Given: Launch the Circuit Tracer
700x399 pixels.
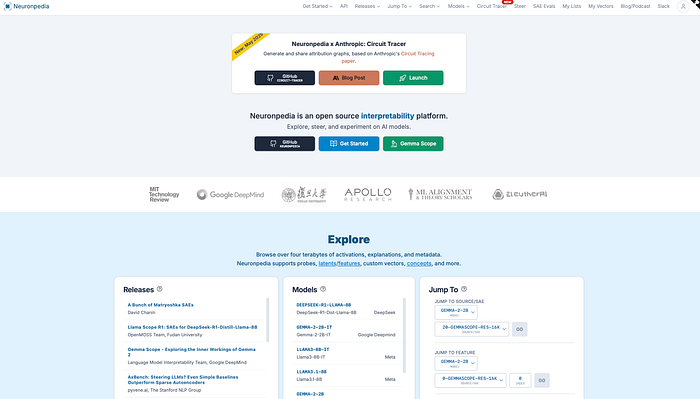Looking at the screenshot, I should [413, 78].
